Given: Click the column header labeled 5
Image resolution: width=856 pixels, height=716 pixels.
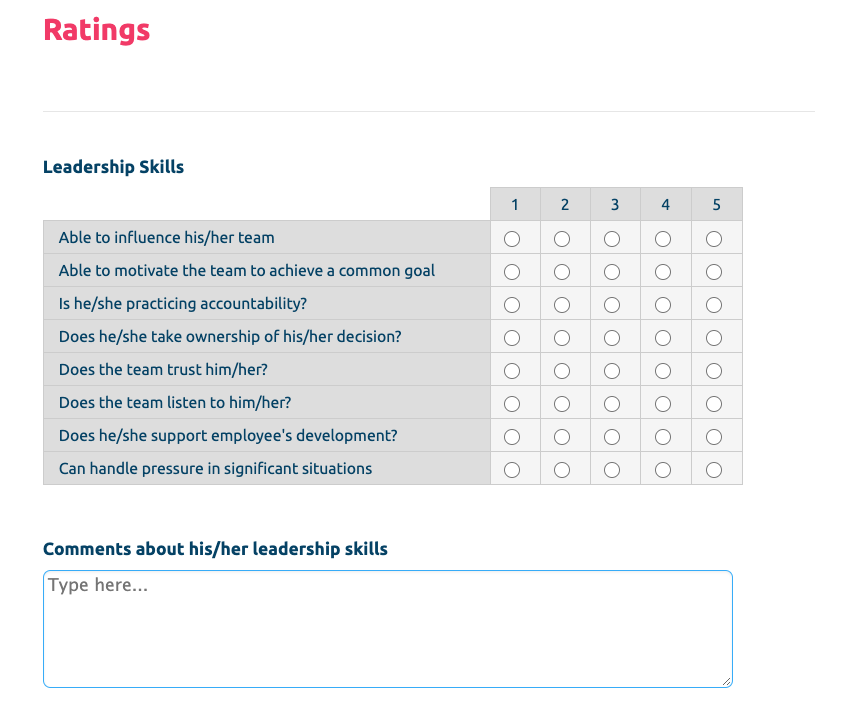Looking at the screenshot, I should pos(715,204).
